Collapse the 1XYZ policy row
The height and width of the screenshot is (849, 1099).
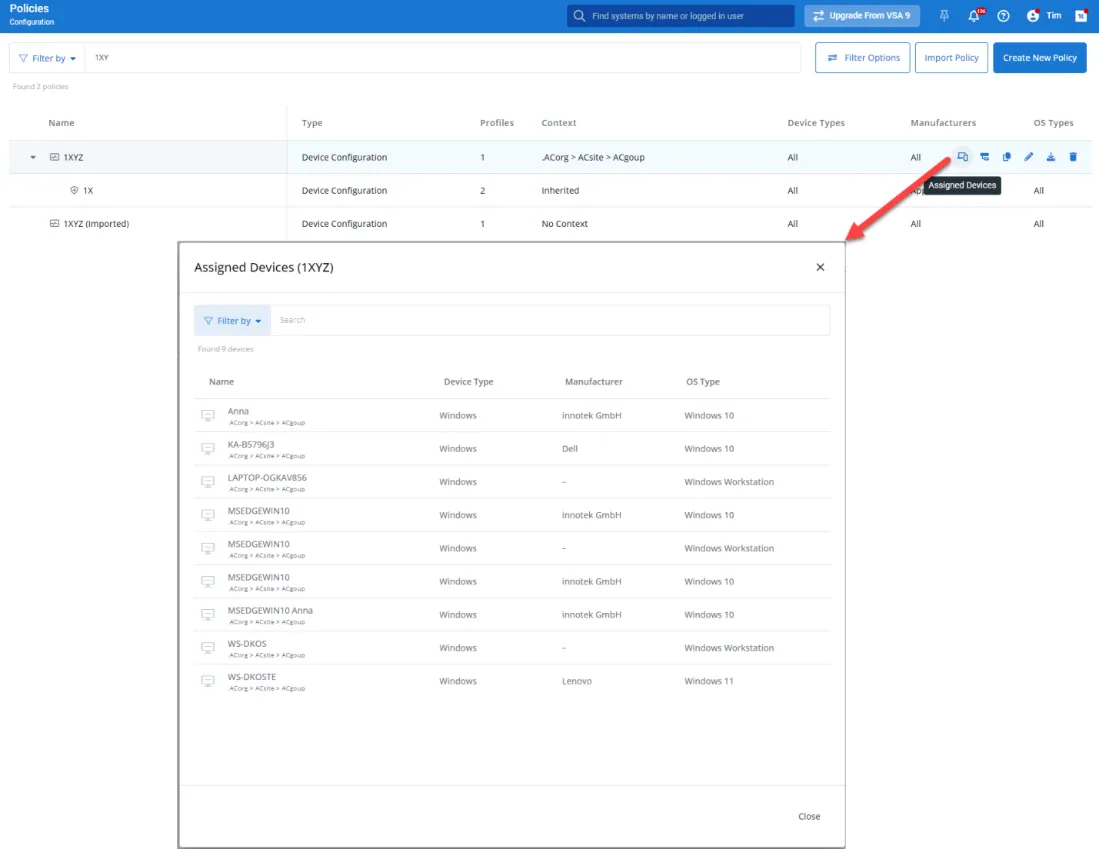coord(33,158)
